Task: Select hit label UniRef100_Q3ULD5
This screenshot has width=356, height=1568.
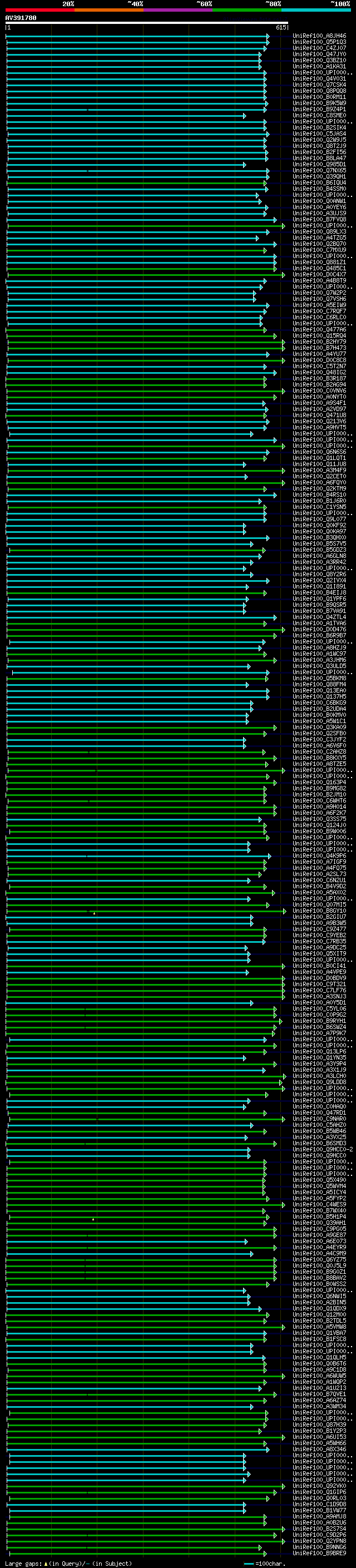Action: click(319, 666)
